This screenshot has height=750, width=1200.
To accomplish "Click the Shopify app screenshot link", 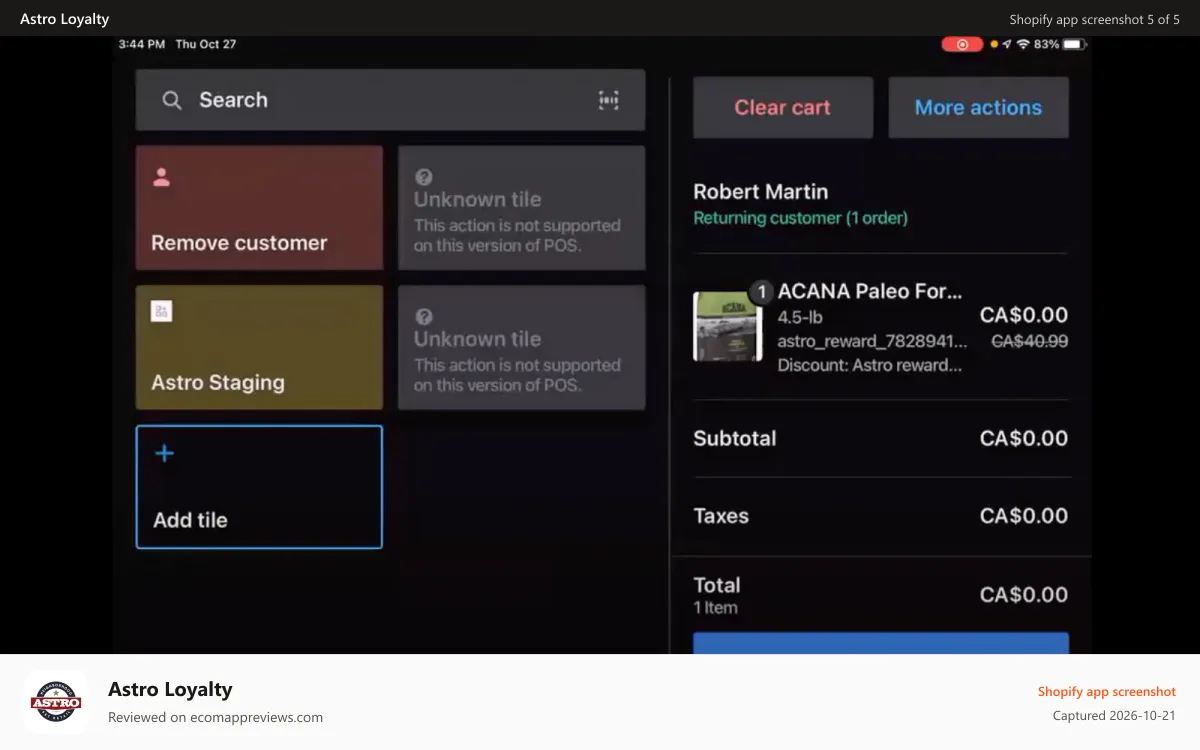I will 1107,691.
